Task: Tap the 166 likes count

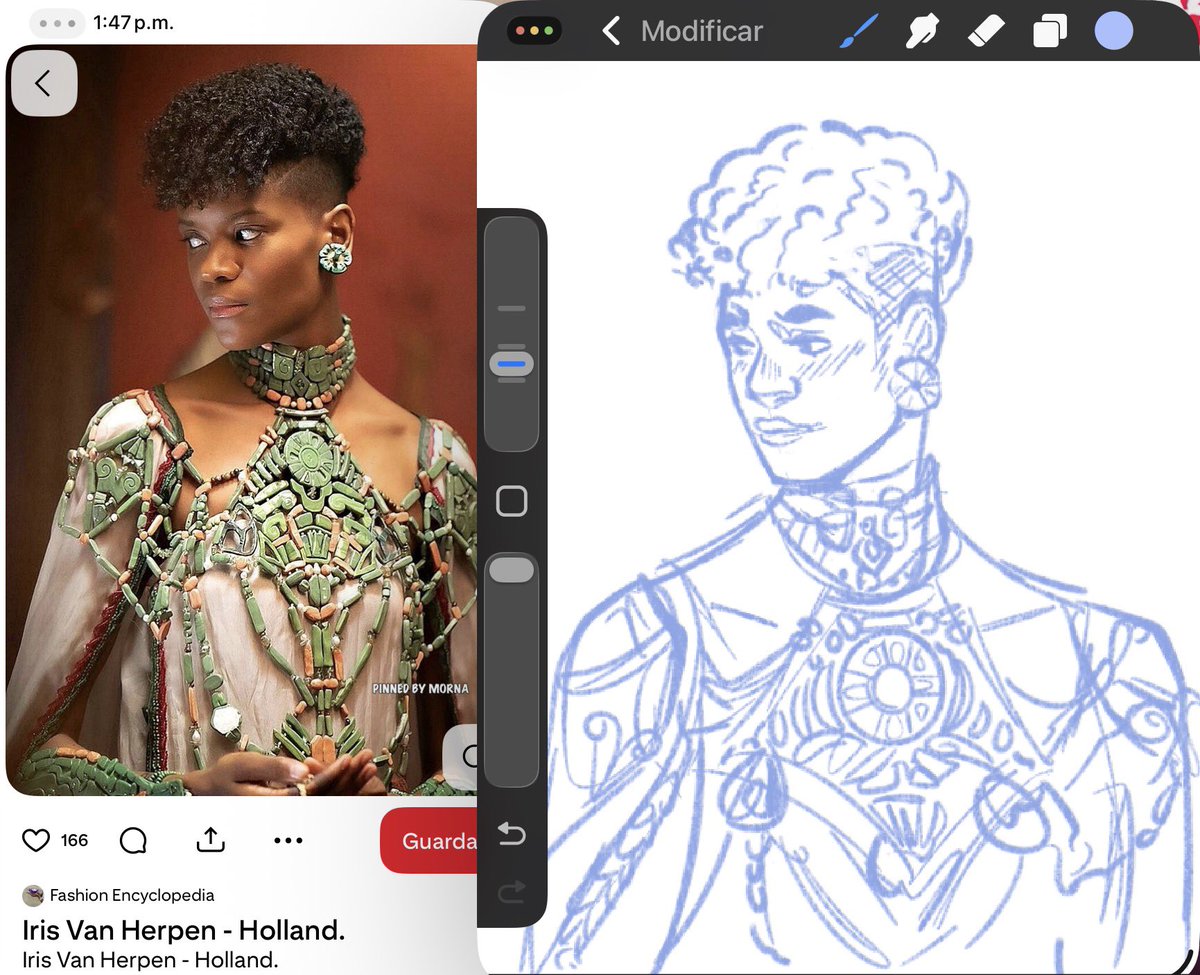Action: coord(75,840)
